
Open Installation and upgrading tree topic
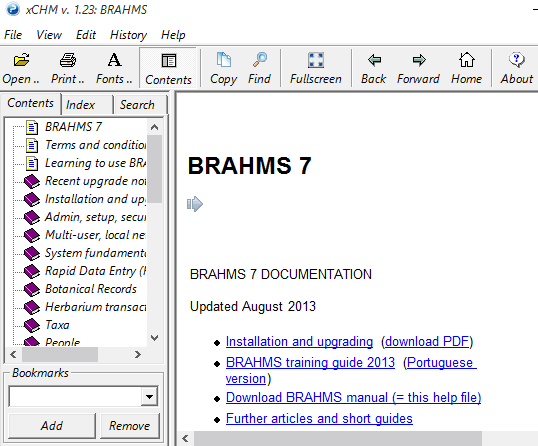tap(95, 199)
